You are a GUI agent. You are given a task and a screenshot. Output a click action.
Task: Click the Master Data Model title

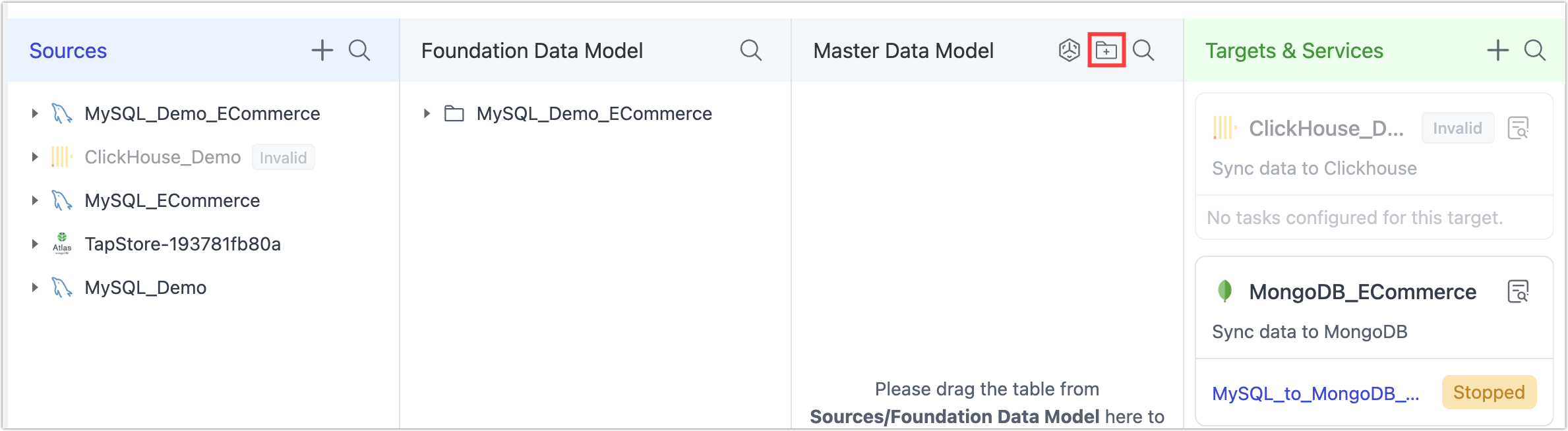click(903, 51)
